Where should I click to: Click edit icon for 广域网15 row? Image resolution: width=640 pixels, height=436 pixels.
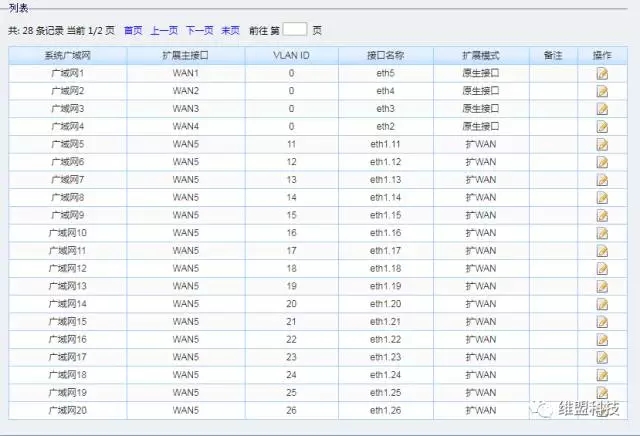[x=602, y=322]
